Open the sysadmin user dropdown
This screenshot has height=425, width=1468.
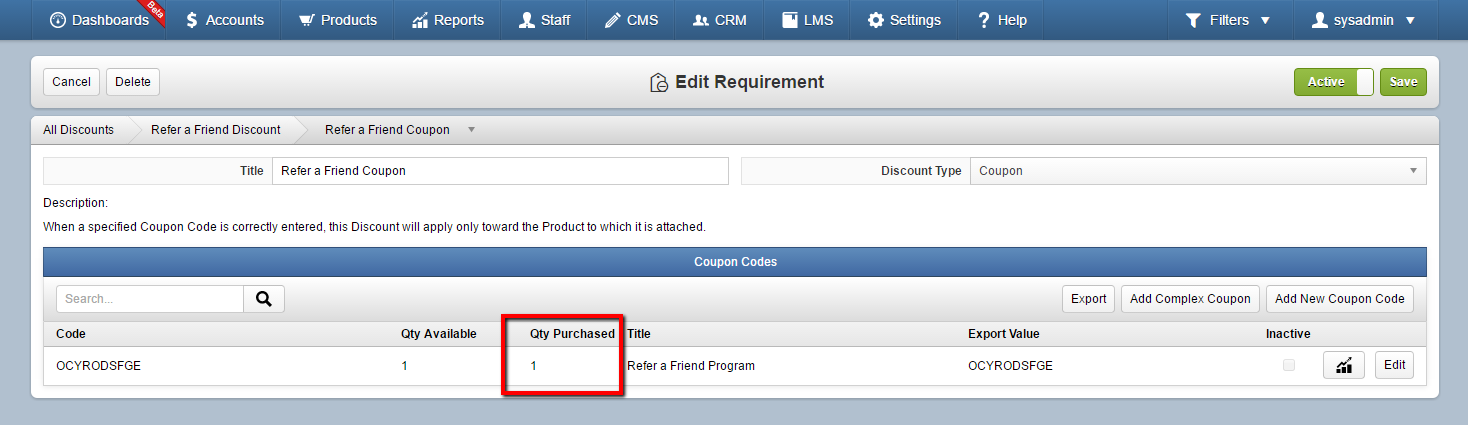[x=1363, y=20]
